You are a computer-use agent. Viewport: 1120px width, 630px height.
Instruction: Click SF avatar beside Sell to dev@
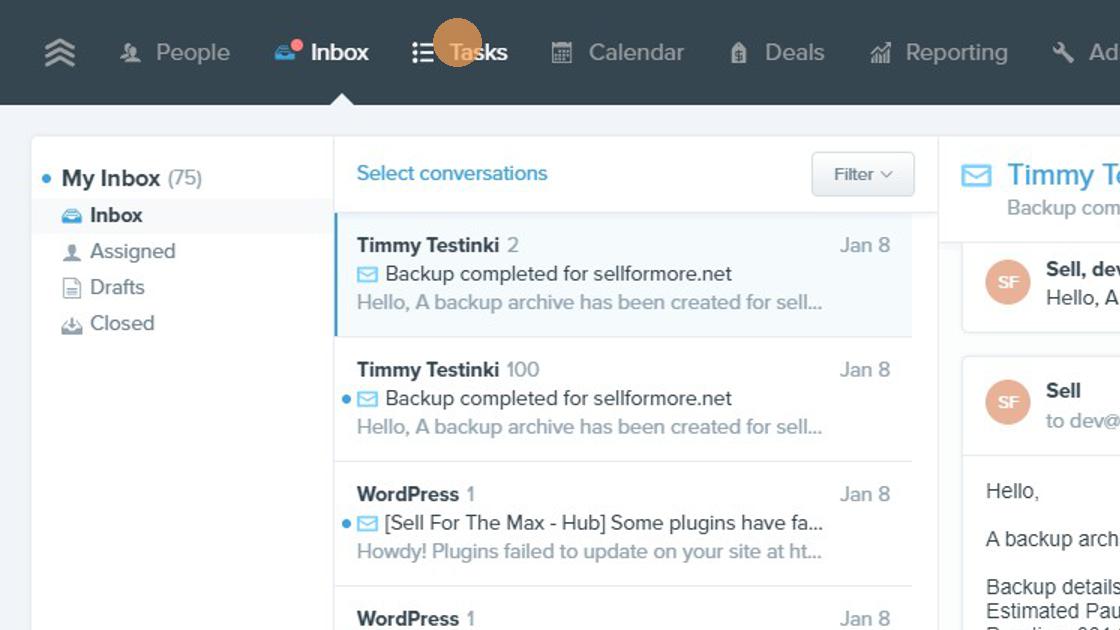(1008, 402)
